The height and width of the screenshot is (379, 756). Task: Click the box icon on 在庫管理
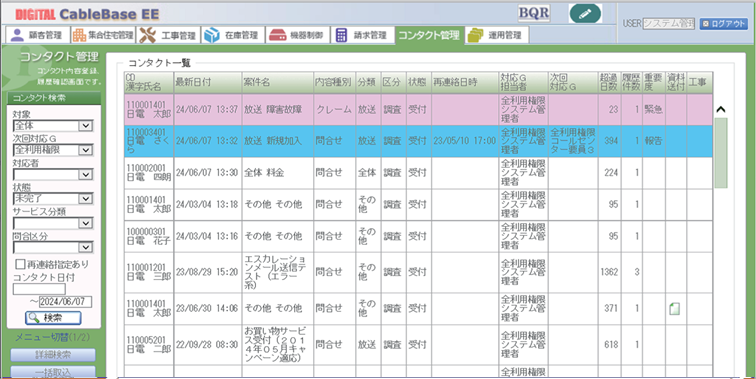pyautogui.click(x=212, y=35)
